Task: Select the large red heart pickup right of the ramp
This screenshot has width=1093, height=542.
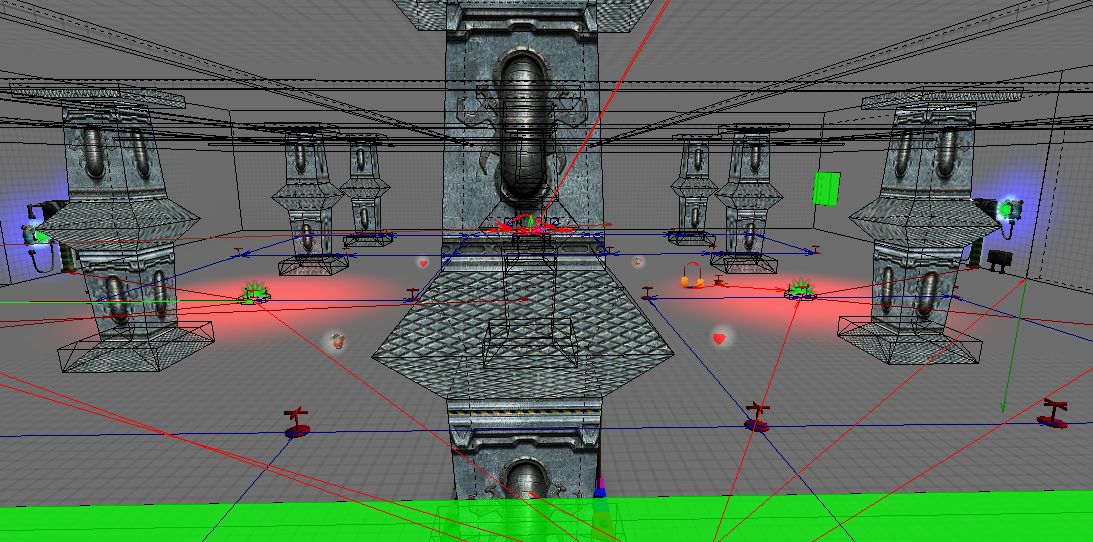Action: pos(719,339)
